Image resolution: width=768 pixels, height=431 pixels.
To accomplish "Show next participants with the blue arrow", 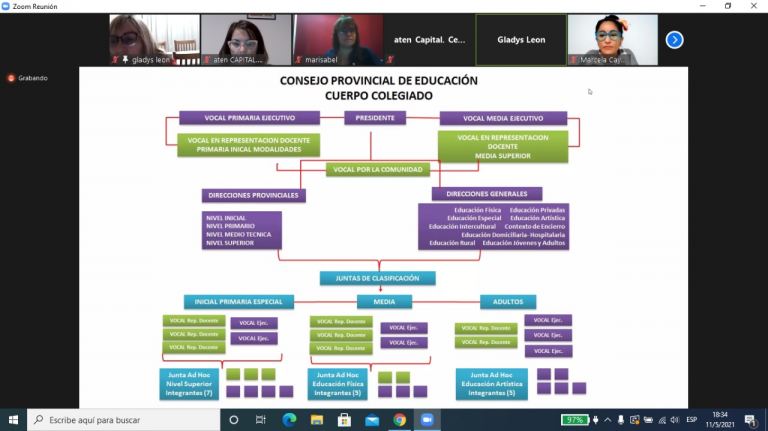I will pos(674,40).
